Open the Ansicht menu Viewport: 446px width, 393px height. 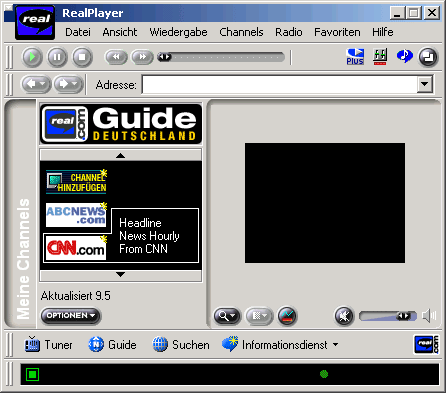tap(120, 32)
